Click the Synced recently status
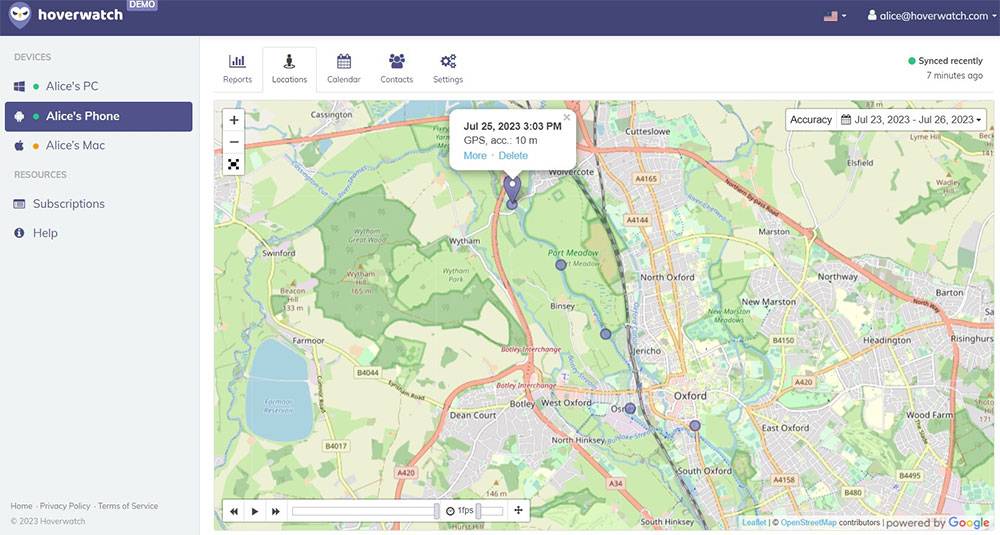 [945, 61]
